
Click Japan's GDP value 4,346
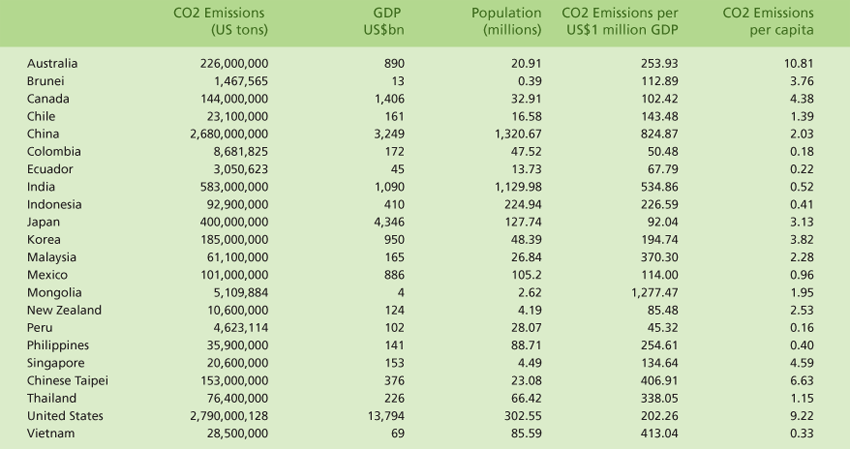(x=389, y=222)
